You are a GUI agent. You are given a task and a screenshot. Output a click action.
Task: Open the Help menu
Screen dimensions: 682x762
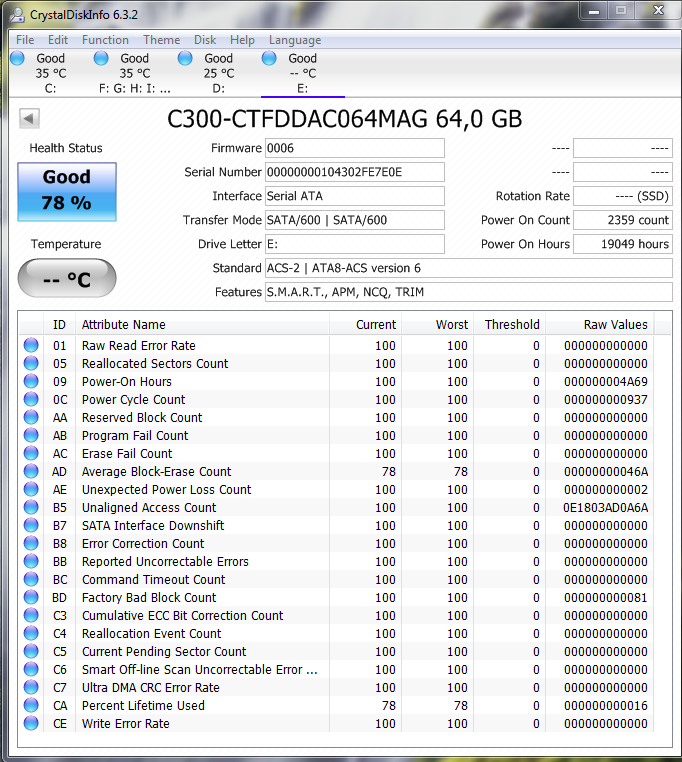242,40
